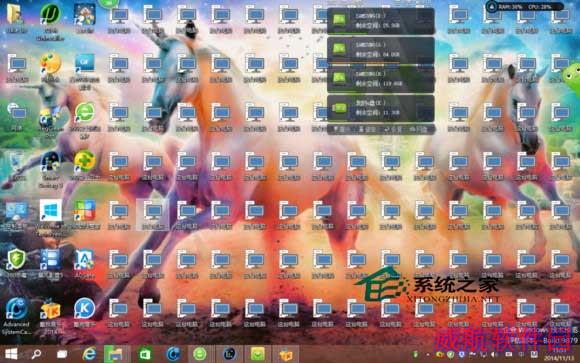
Task: Open the Network desktop icon
Action: 16,112
